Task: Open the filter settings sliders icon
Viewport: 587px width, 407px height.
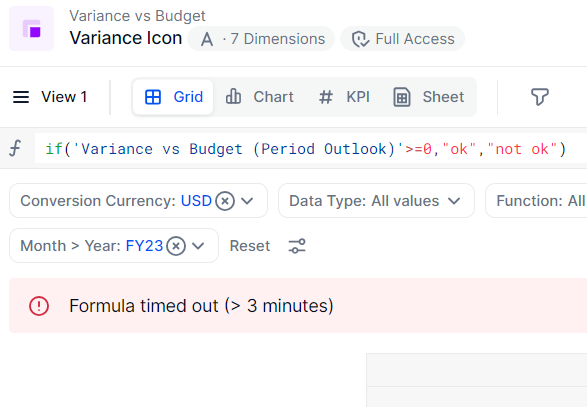Action: (297, 246)
